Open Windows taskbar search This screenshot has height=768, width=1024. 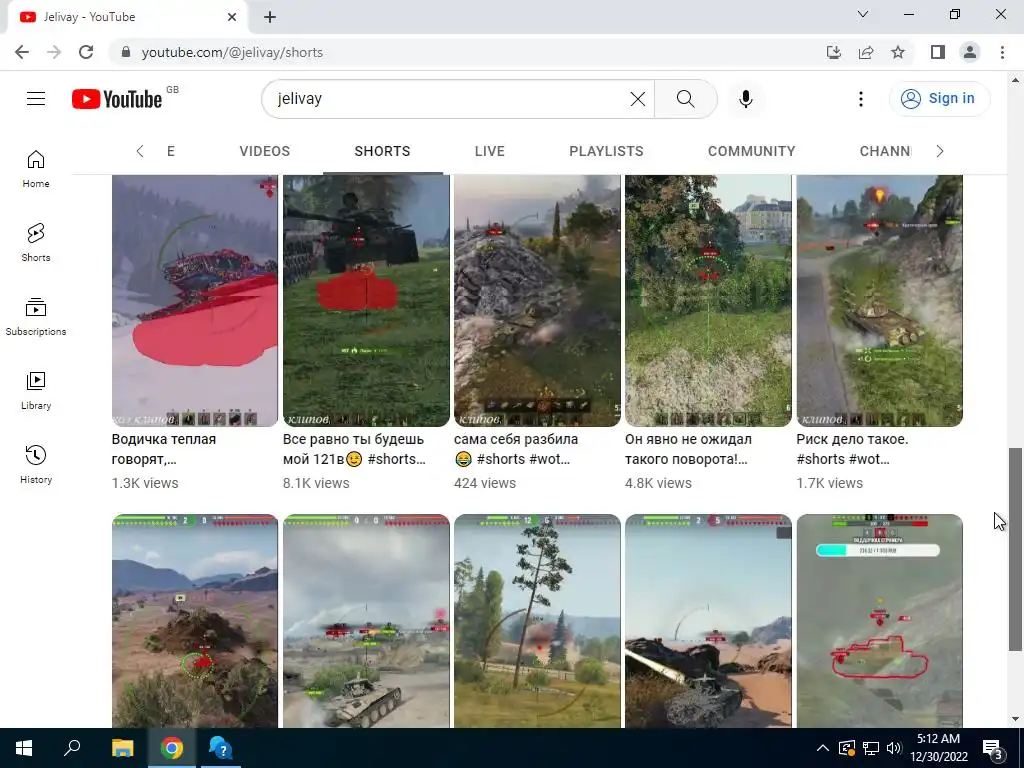tap(72, 748)
